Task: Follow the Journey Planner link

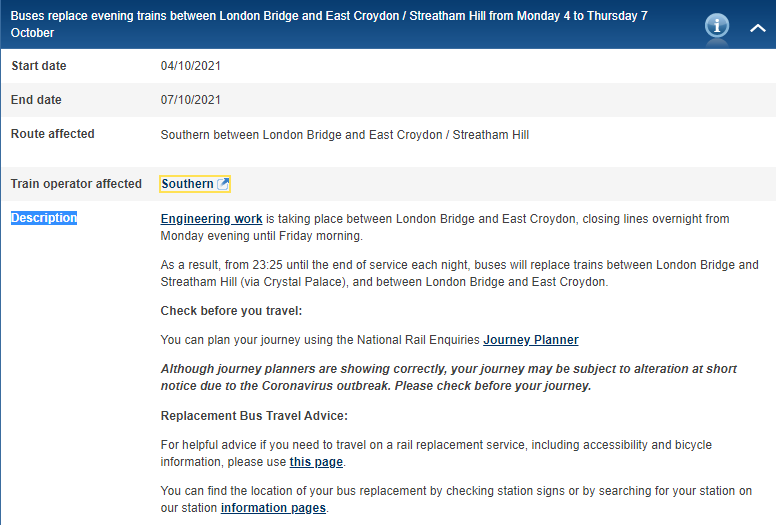Action: tap(530, 340)
